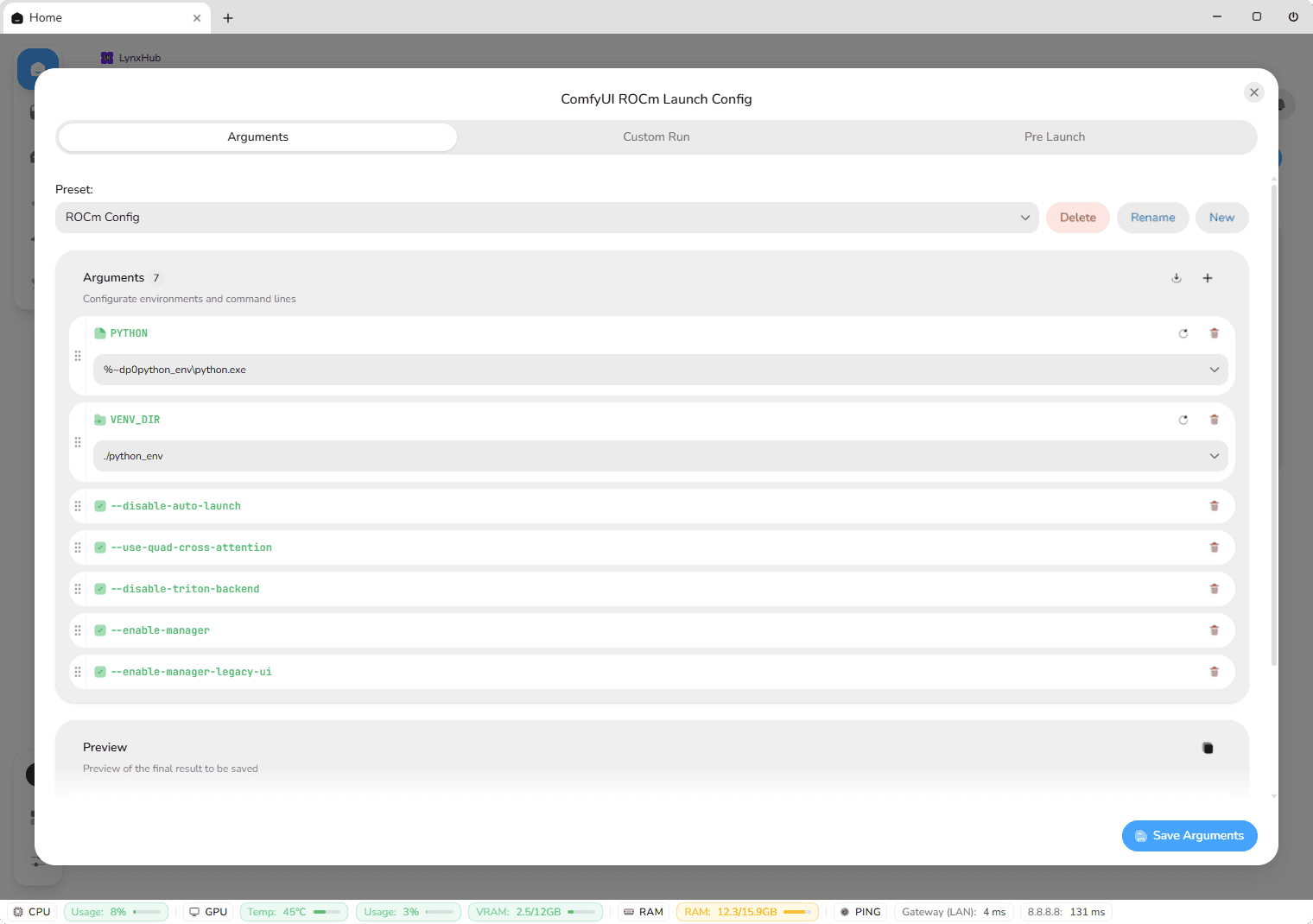Click the import arguments download icon
This screenshot has height=924, width=1313.
click(1177, 278)
